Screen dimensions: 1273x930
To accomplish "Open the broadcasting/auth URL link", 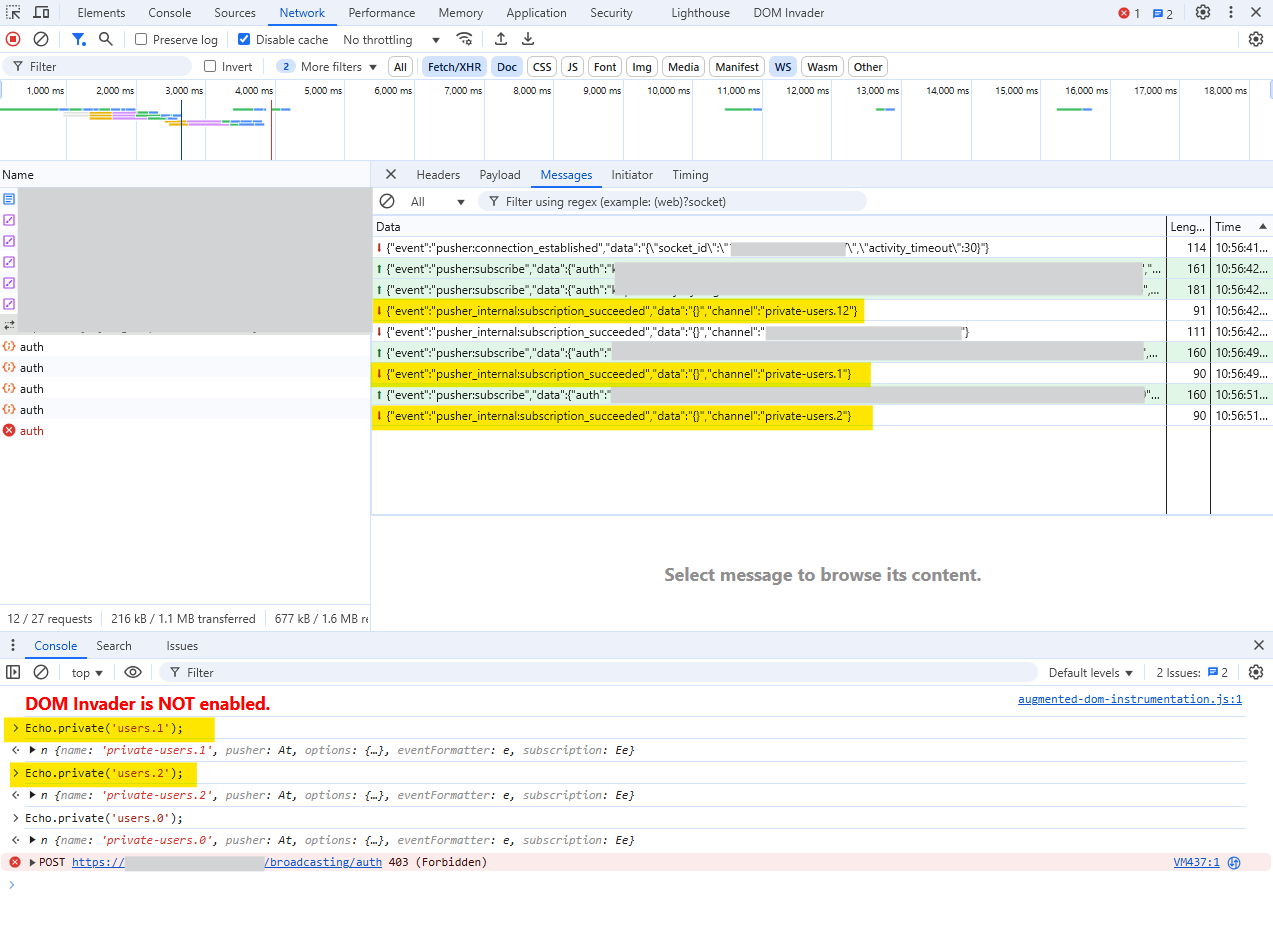I will click(227, 862).
